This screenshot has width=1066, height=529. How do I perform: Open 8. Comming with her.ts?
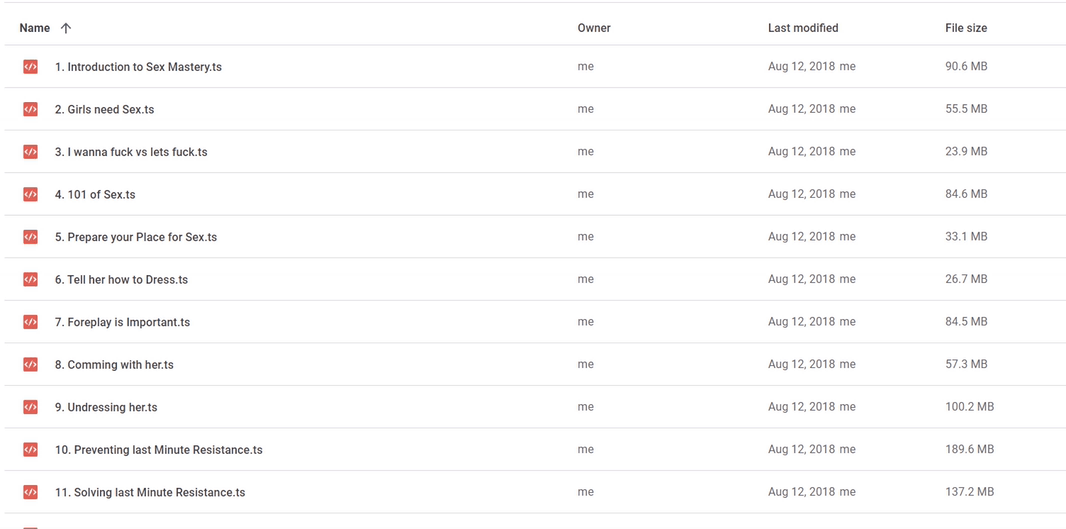click(114, 364)
